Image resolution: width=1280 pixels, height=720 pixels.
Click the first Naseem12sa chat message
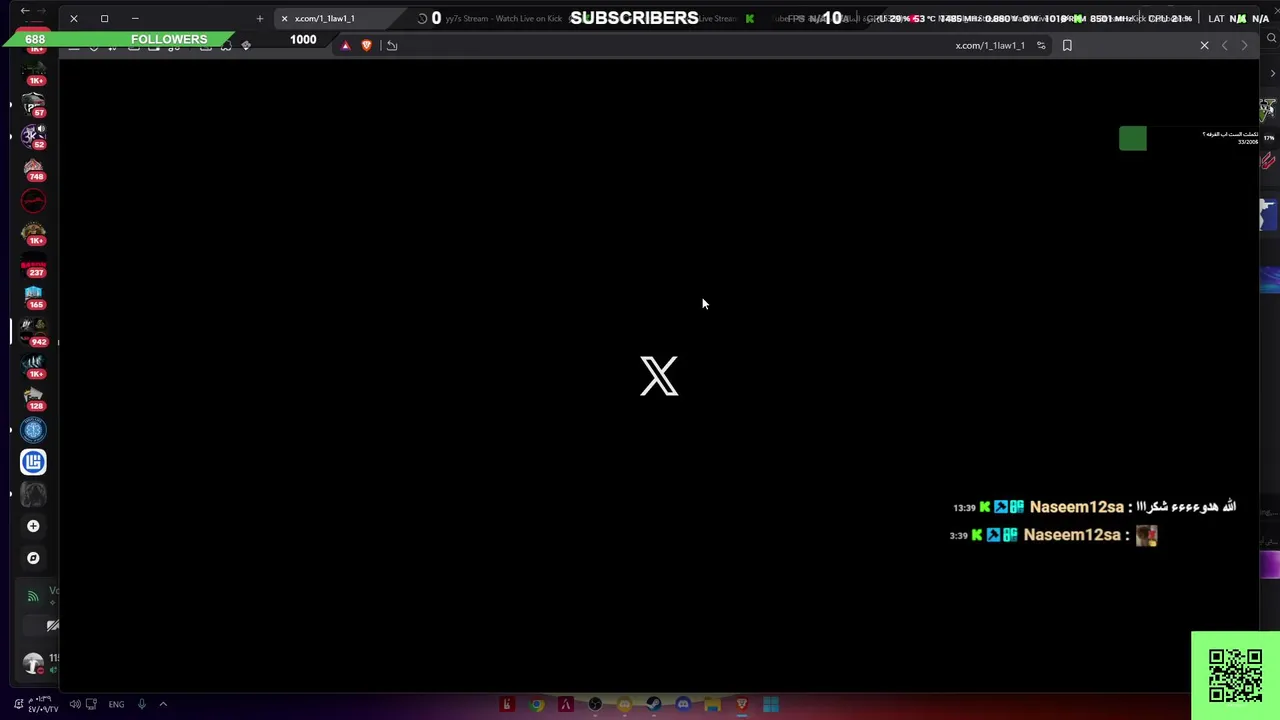(1095, 507)
